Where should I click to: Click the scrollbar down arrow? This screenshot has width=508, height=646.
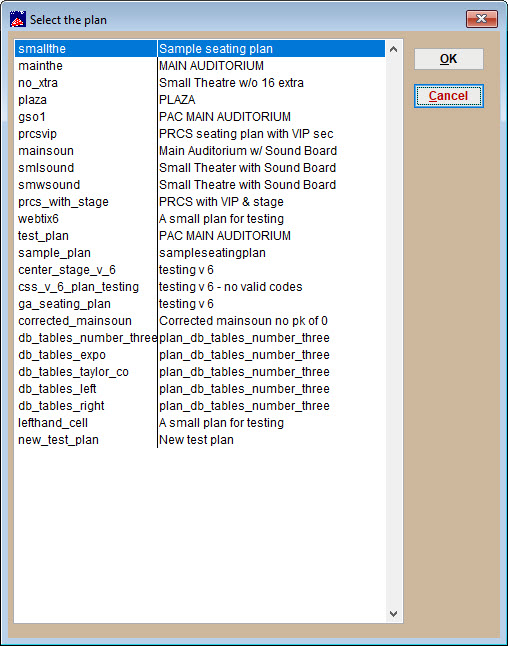(x=393, y=613)
